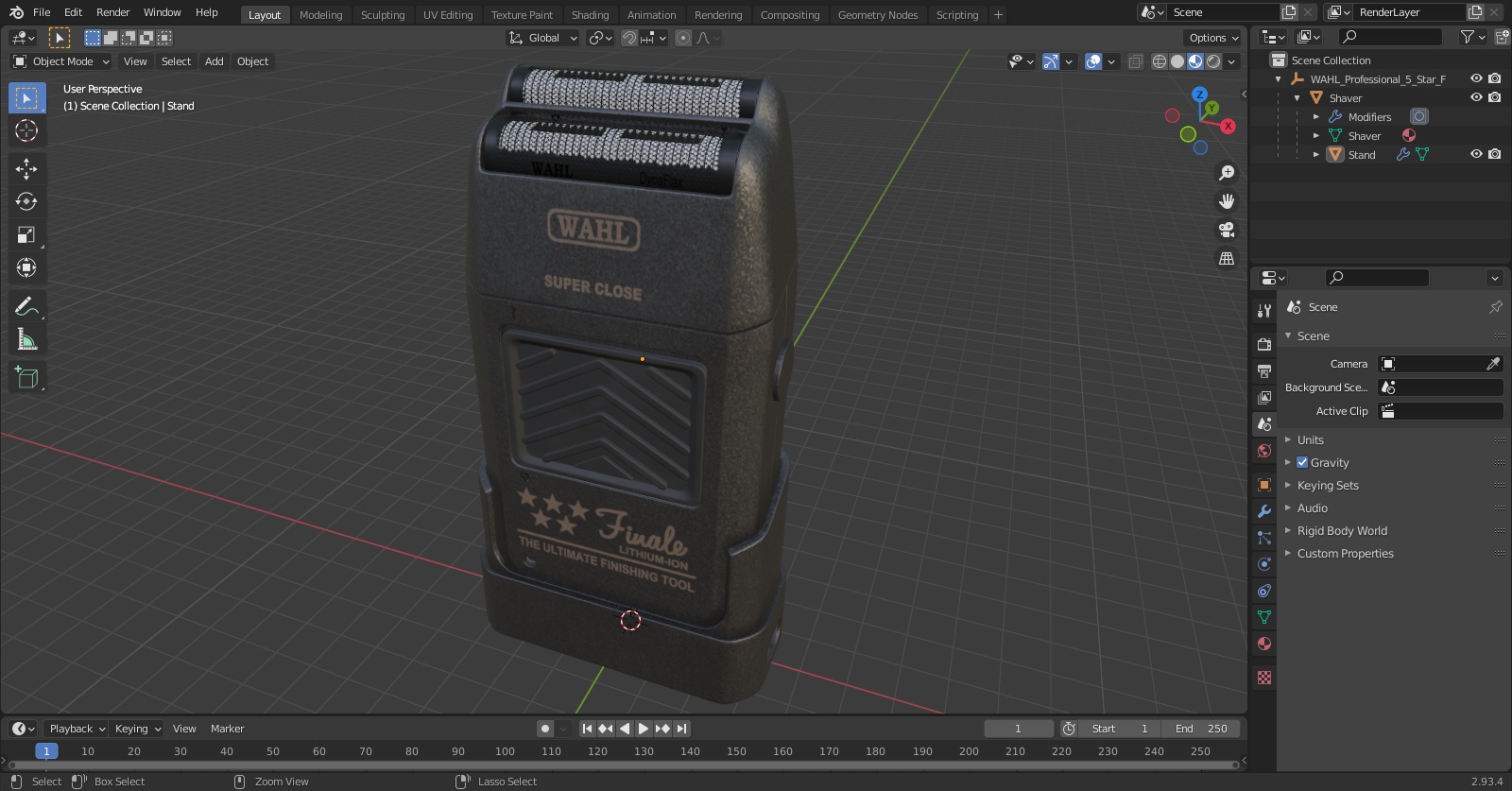Enable proportional editing
Image resolution: width=1512 pixels, height=791 pixels.
point(683,38)
